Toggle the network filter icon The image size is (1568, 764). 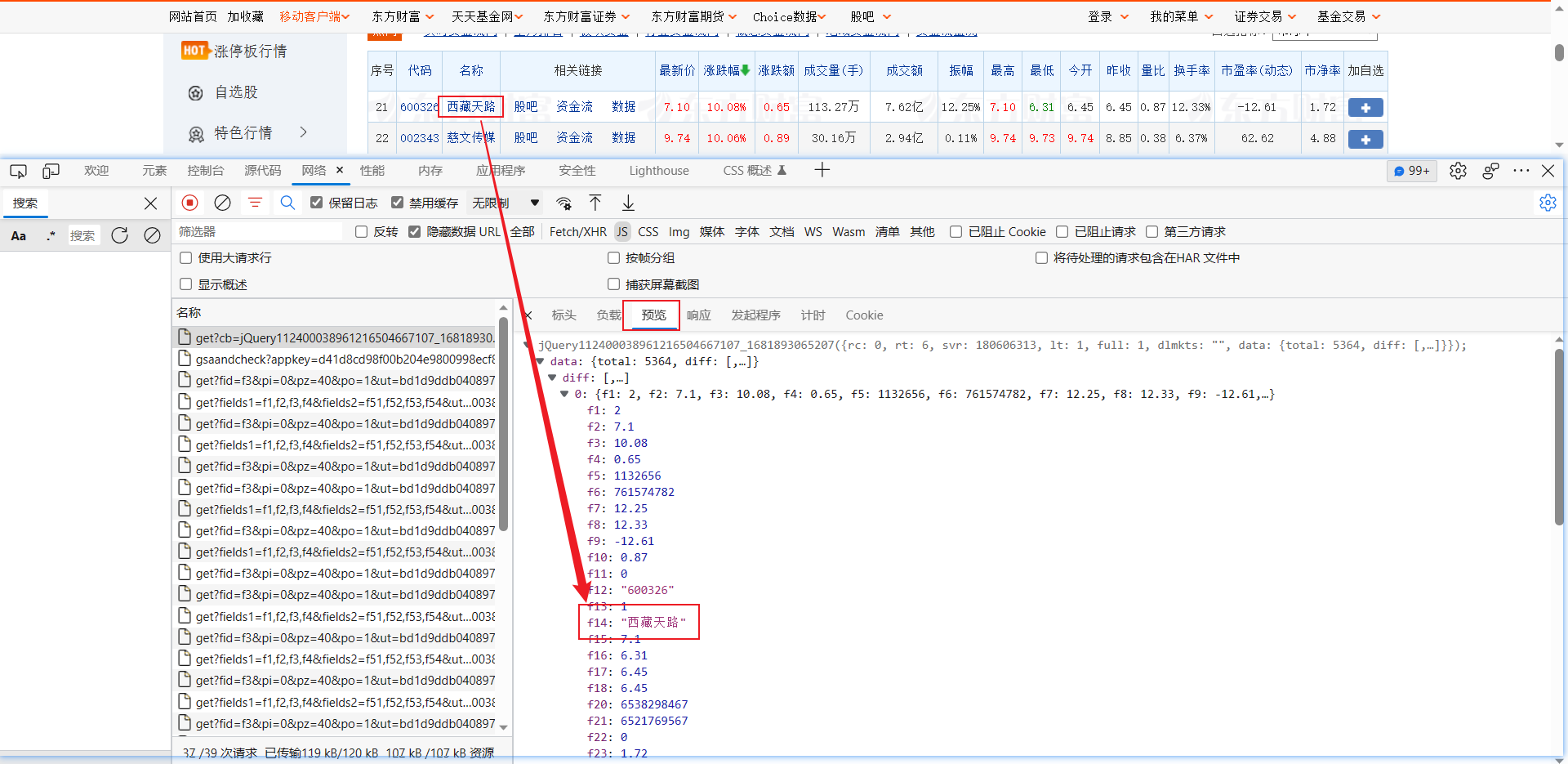tap(255, 203)
